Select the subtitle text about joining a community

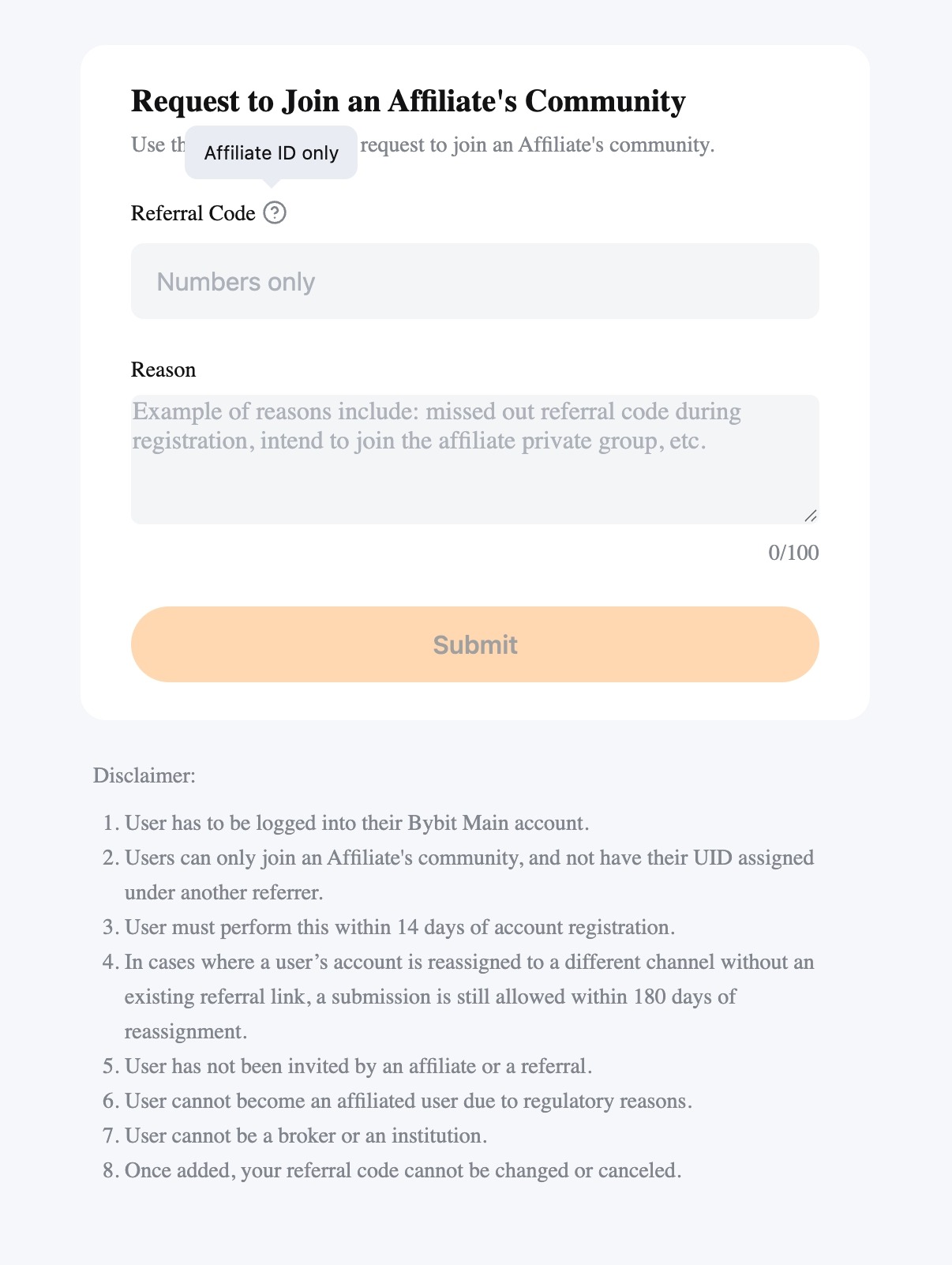click(x=537, y=145)
